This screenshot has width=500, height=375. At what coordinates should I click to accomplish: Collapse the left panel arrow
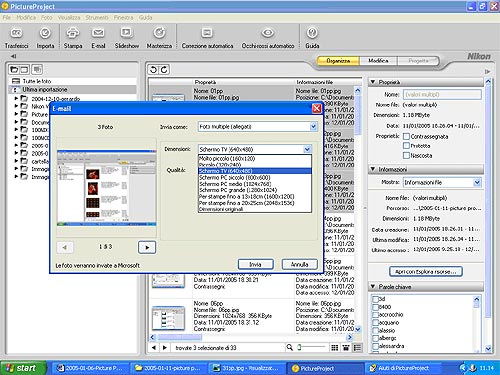[14, 56]
